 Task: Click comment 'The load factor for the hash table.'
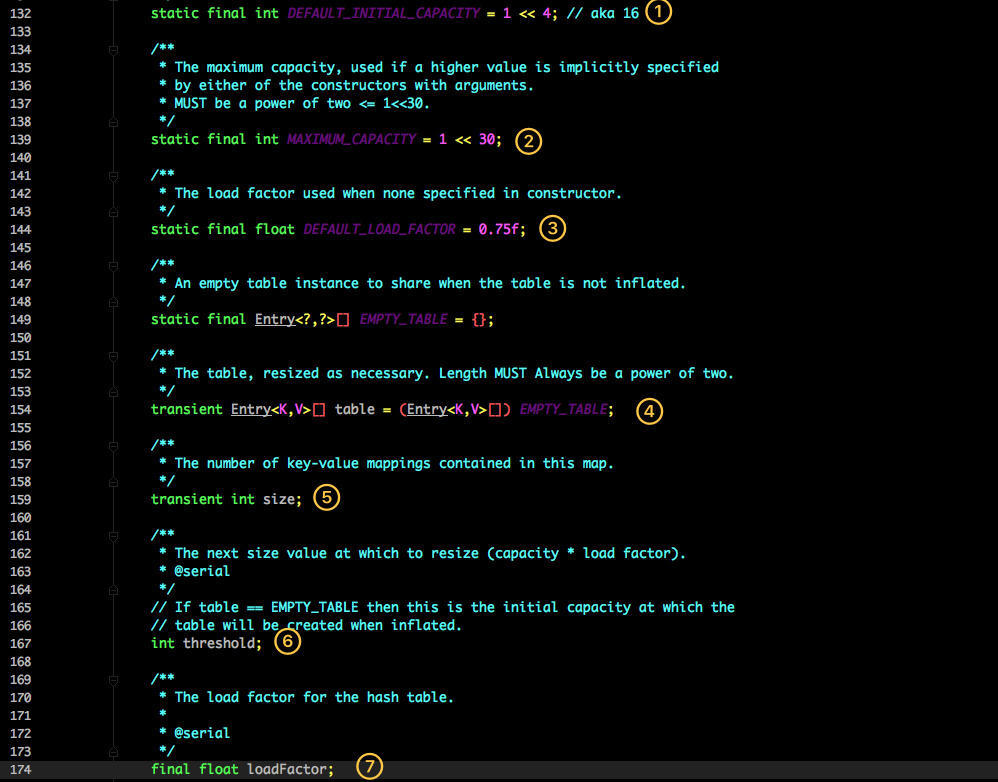(x=314, y=697)
